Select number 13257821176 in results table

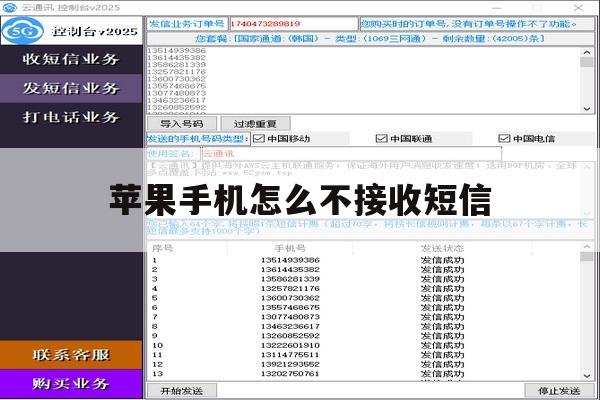pyautogui.click(x=290, y=289)
